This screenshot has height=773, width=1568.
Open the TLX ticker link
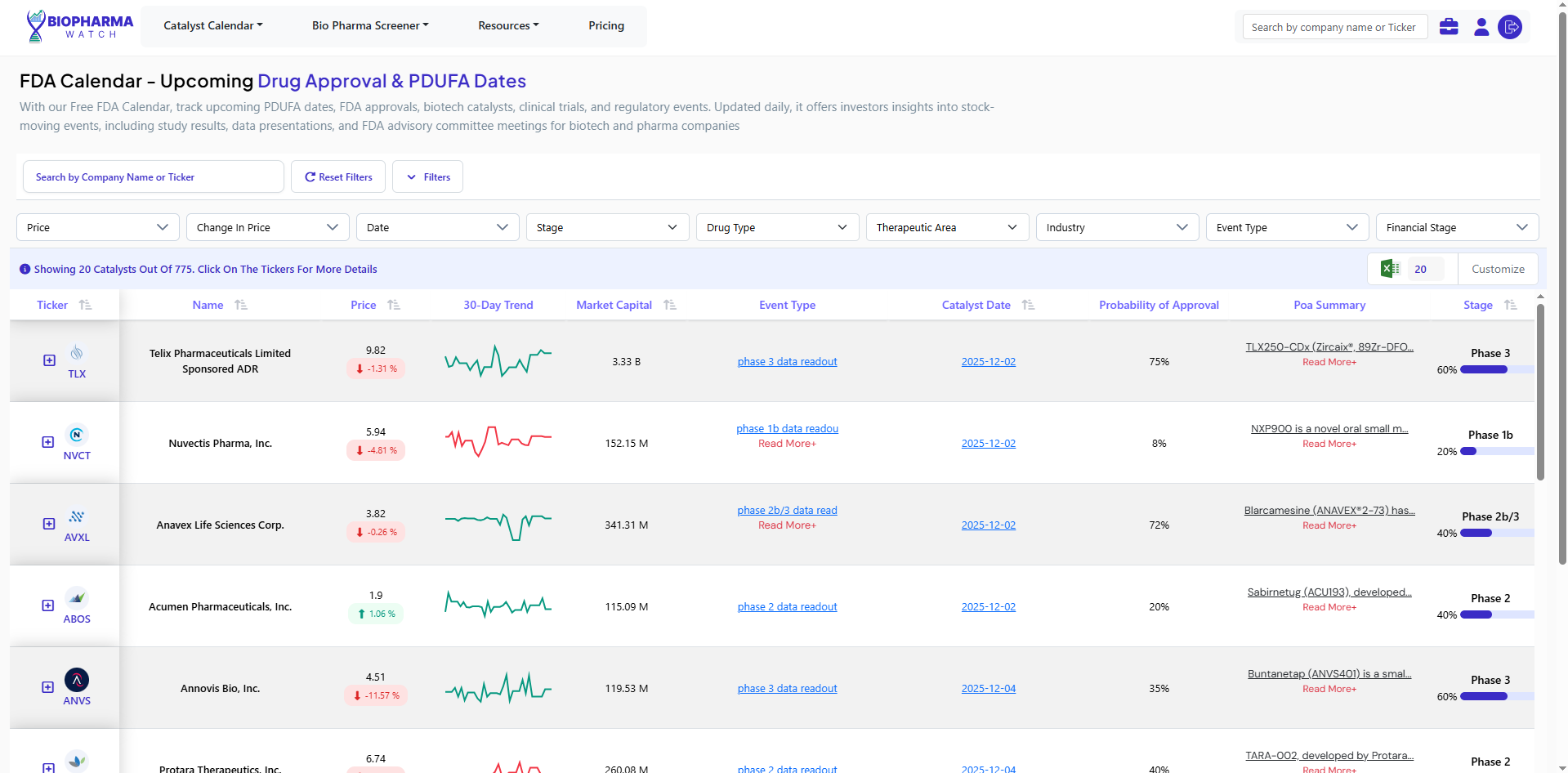click(77, 373)
